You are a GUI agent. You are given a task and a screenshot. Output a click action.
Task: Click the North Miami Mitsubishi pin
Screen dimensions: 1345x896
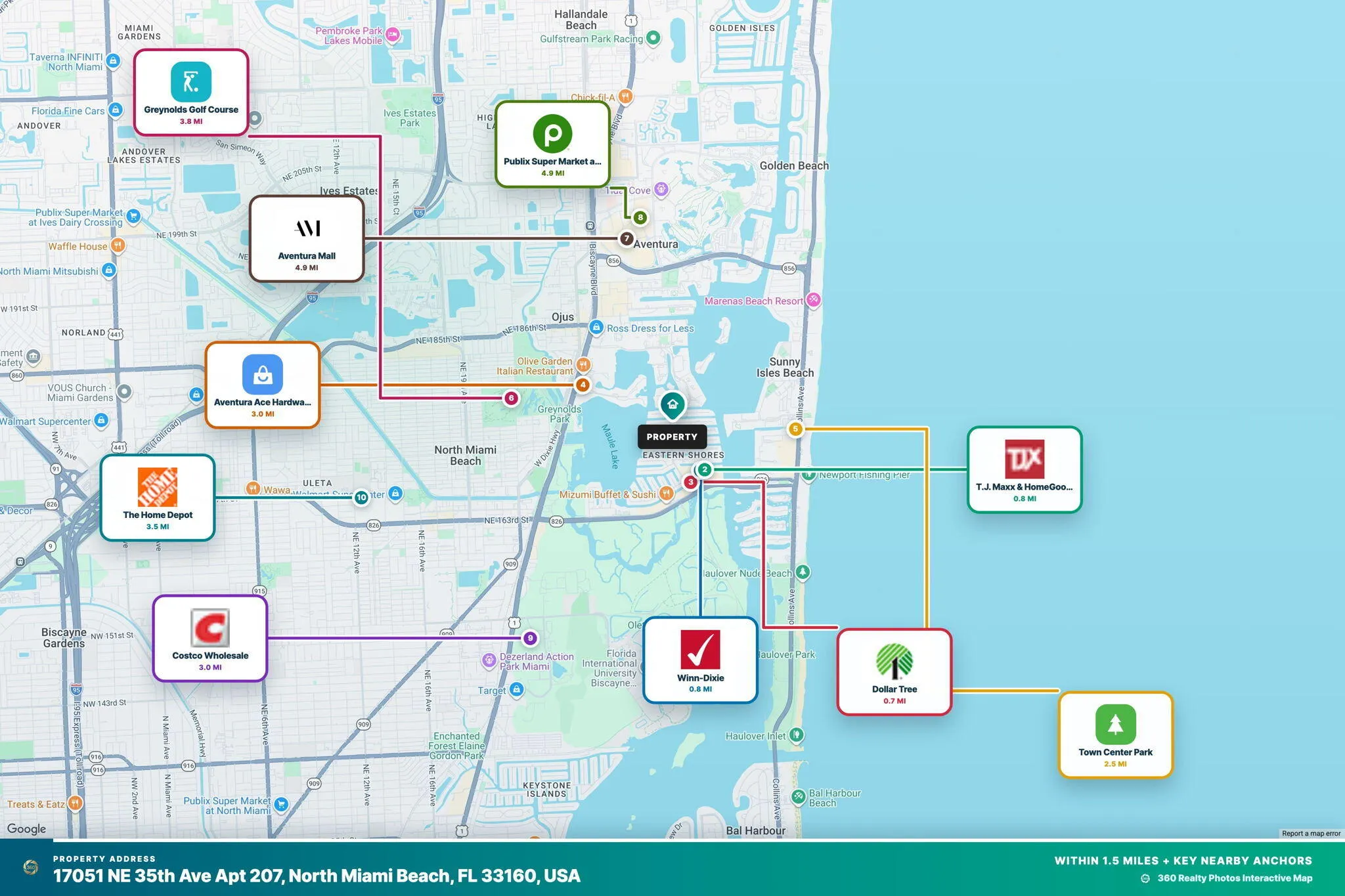point(109,270)
